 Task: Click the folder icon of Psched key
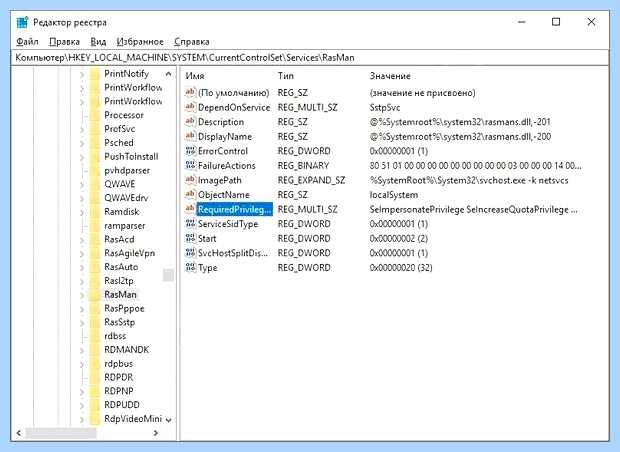pos(94,143)
